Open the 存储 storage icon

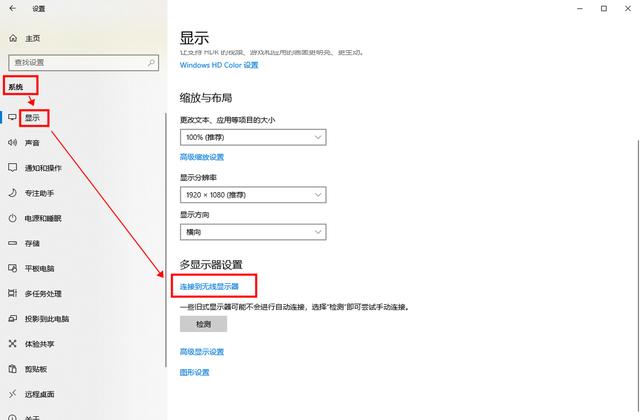(x=13, y=243)
